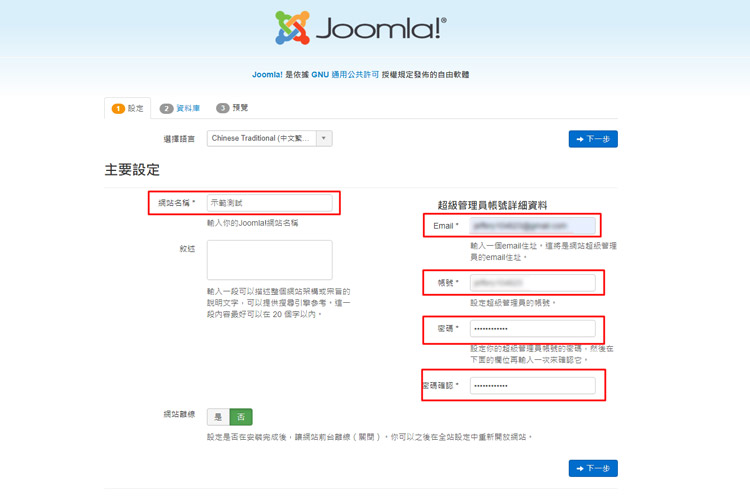Viewport: 750px width, 500px height.
Task: Click the 超級管理員帳號詳細資料 heading
Action: (492, 205)
